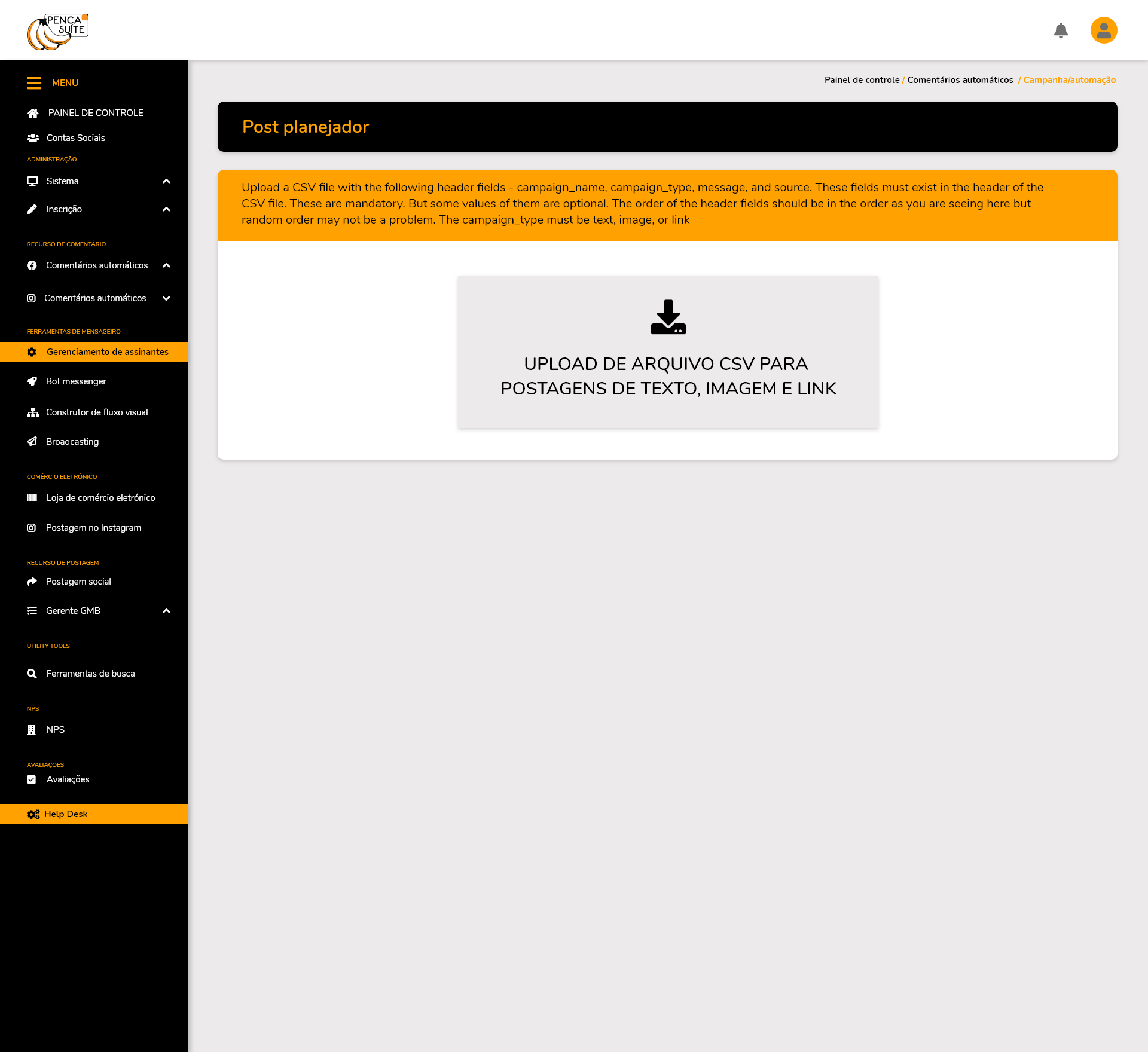The image size is (1148, 1052).
Task: Click the Construtor de fluxo visual sitemap icon
Action: [33, 412]
